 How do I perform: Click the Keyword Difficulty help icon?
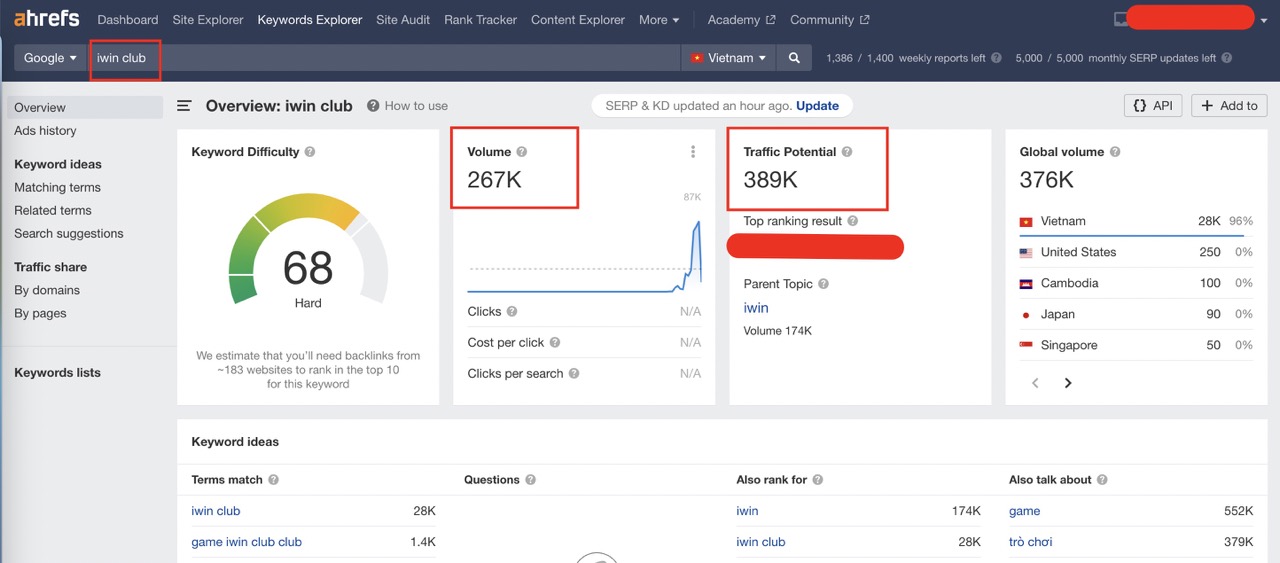click(x=310, y=152)
